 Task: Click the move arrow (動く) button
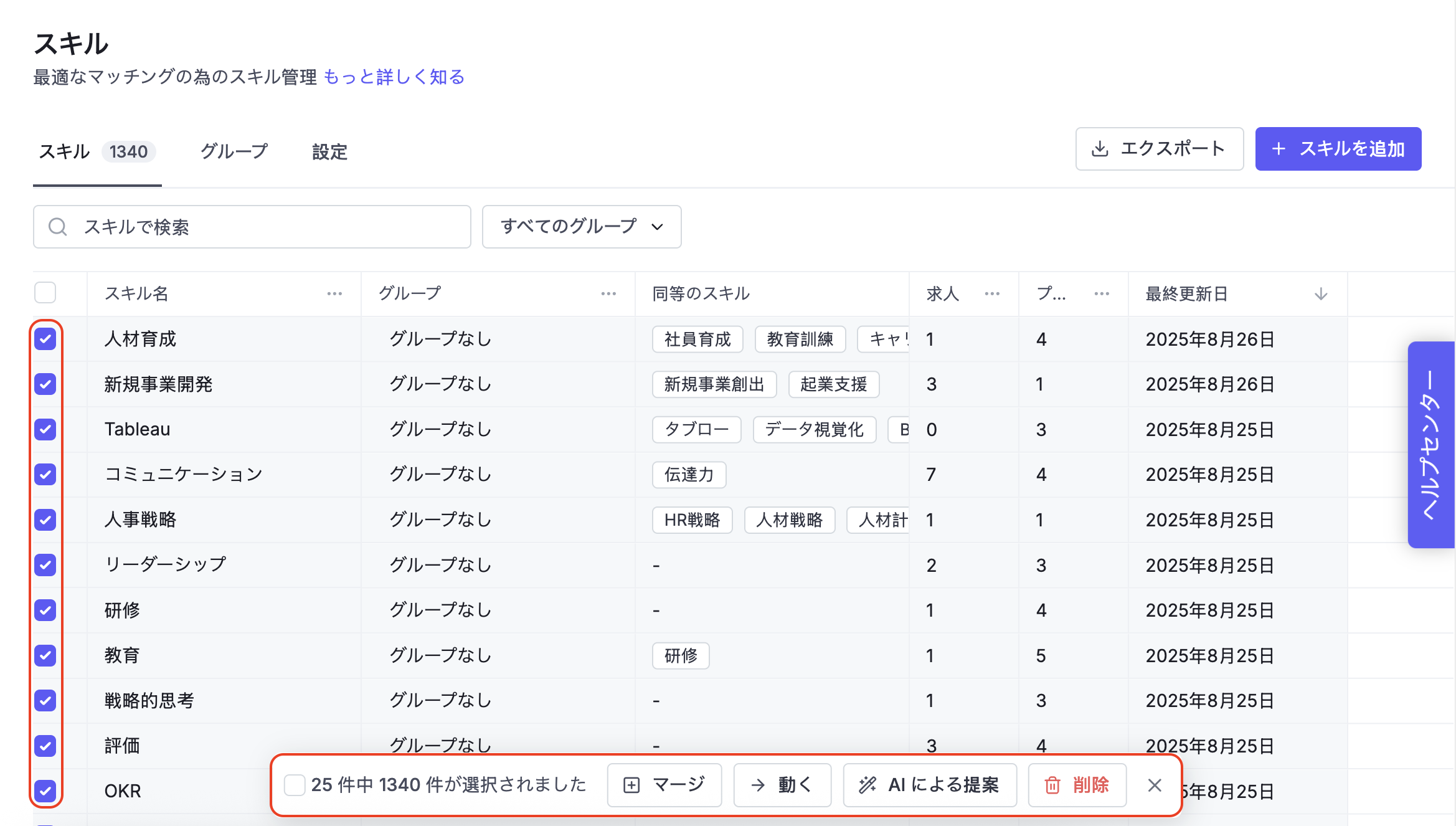[782, 785]
